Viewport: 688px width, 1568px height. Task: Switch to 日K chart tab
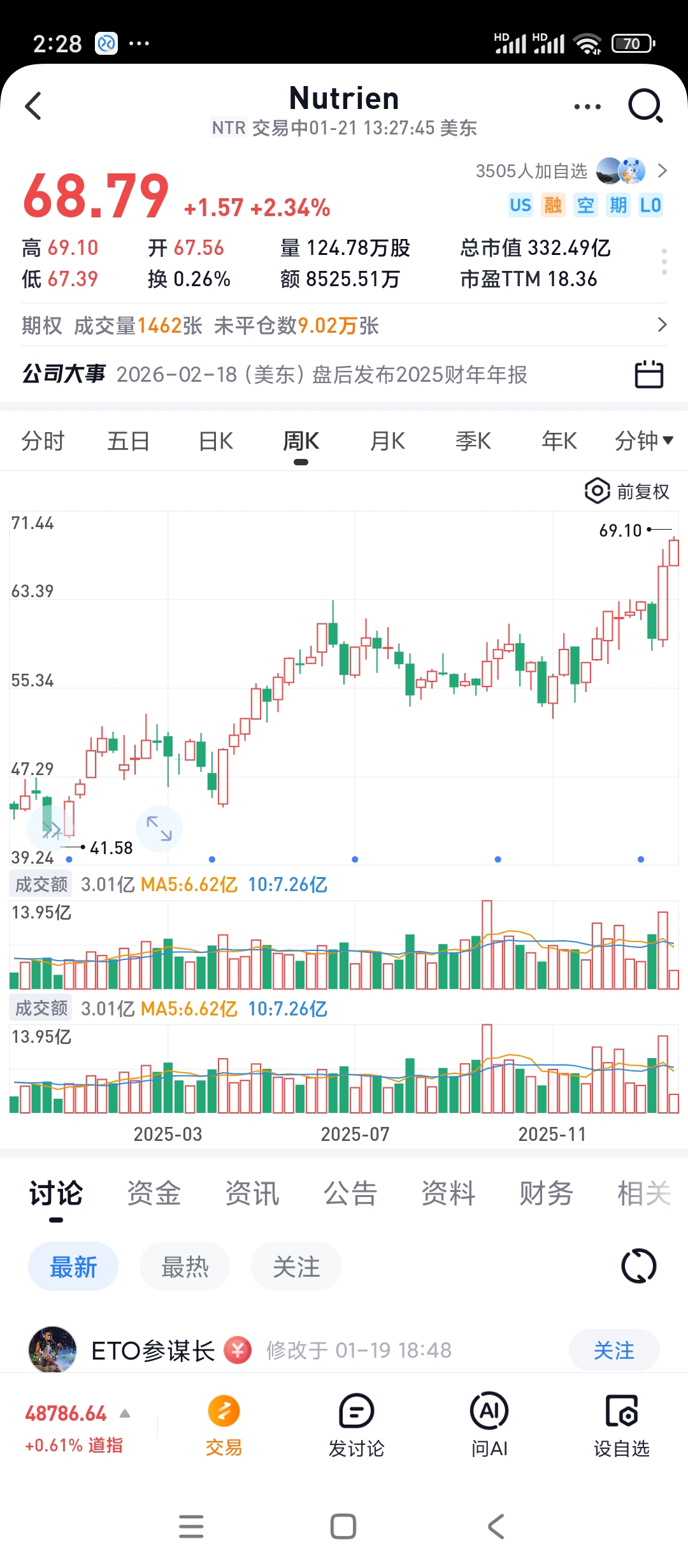click(x=215, y=440)
